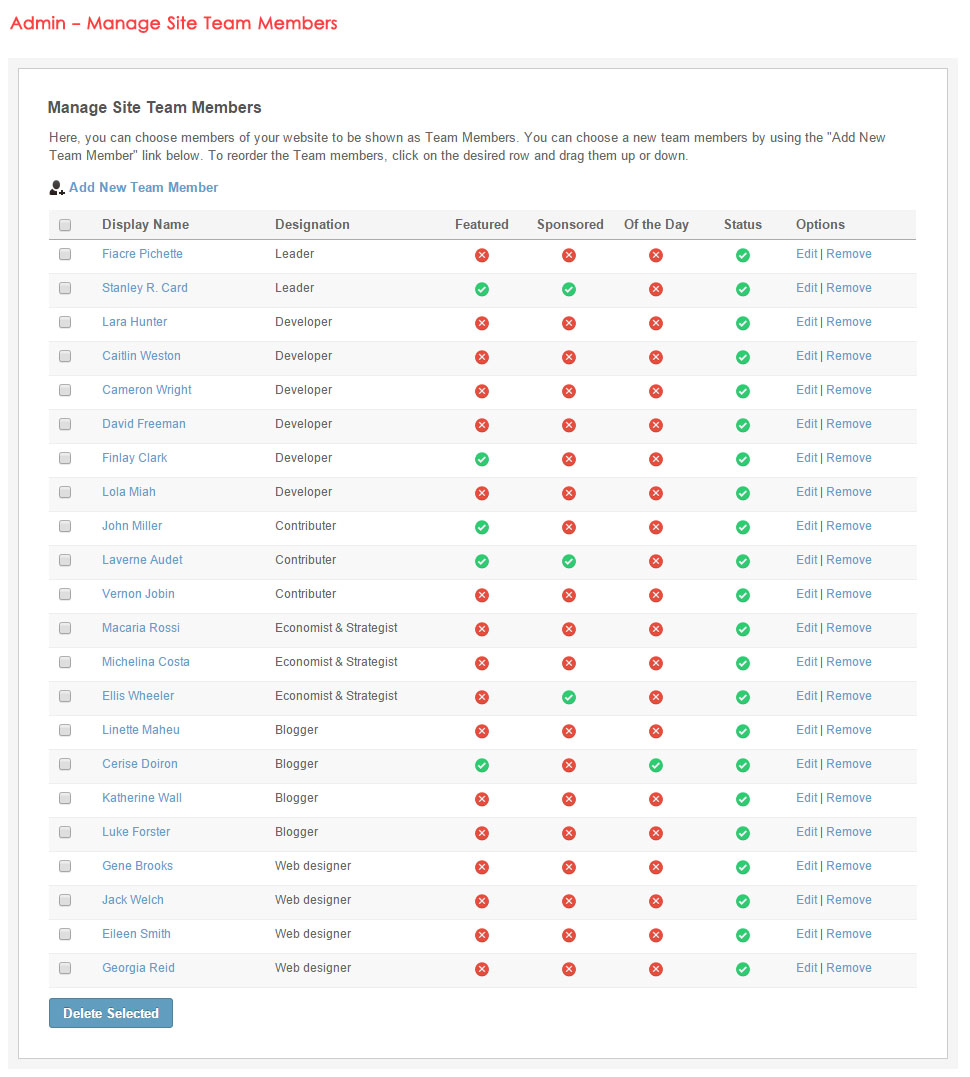Toggle Status icon for Georgia Reid

[743, 969]
